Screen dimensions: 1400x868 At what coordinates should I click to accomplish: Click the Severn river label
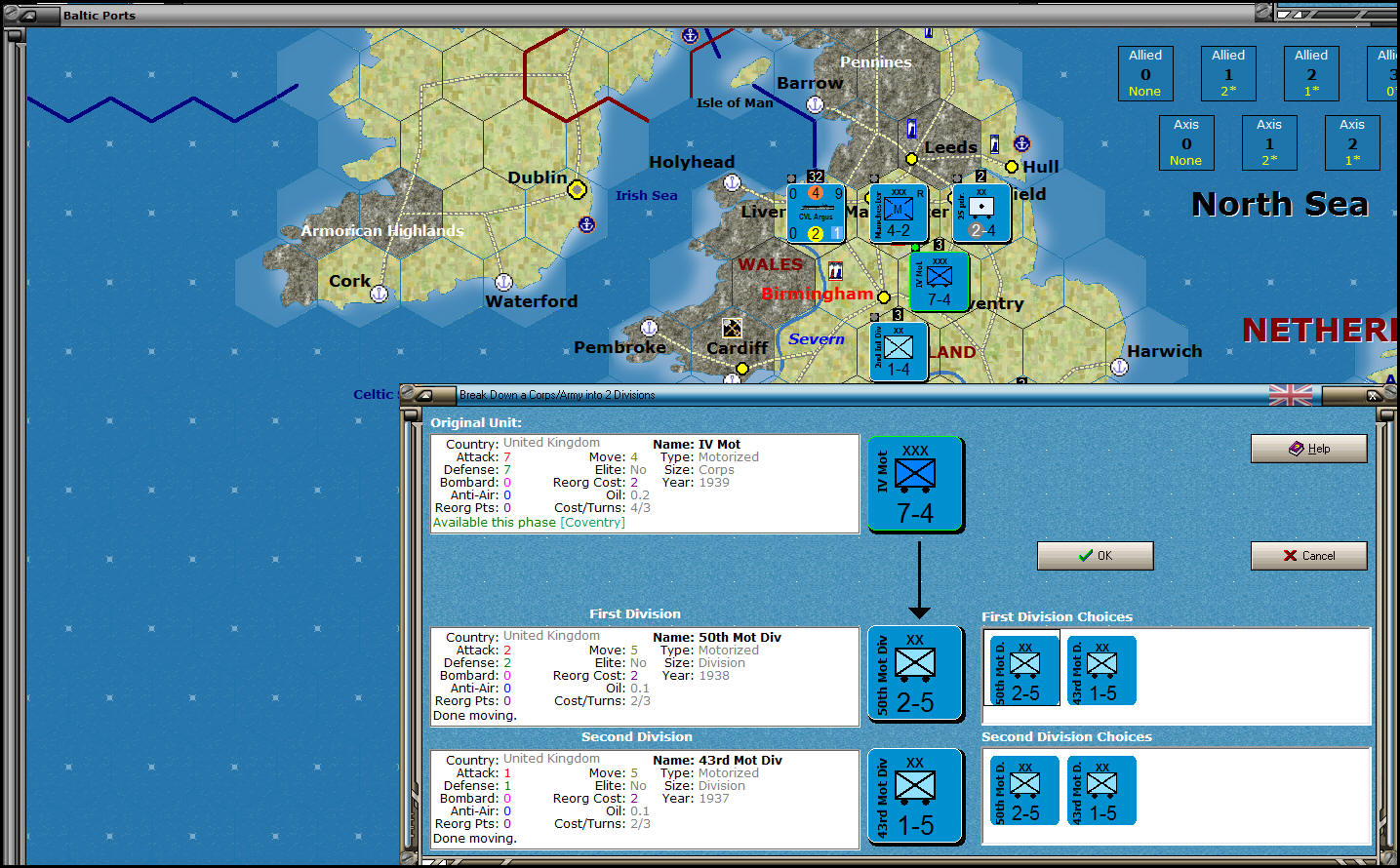pos(817,339)
